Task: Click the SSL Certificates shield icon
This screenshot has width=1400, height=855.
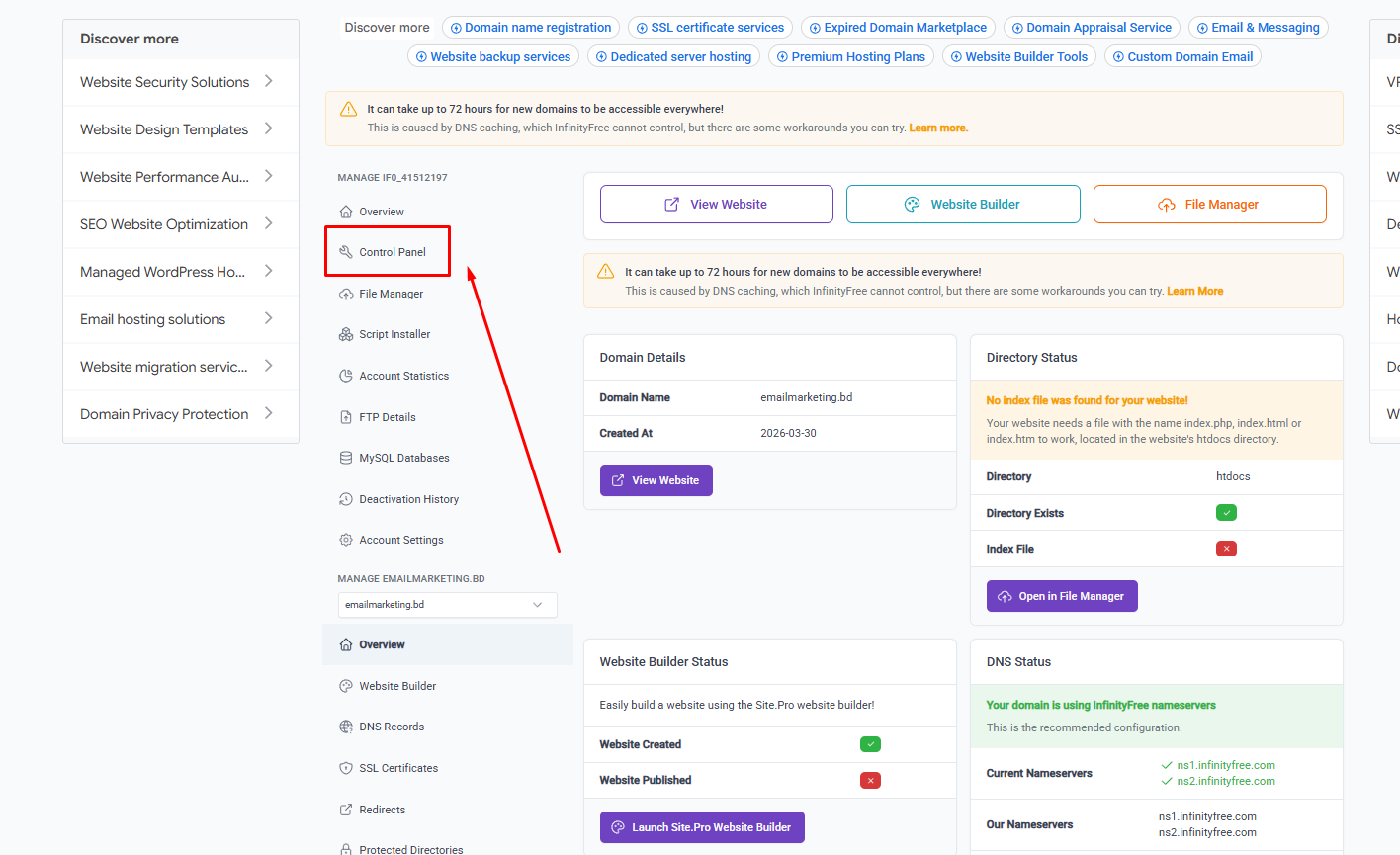Action: click(346, 768)
